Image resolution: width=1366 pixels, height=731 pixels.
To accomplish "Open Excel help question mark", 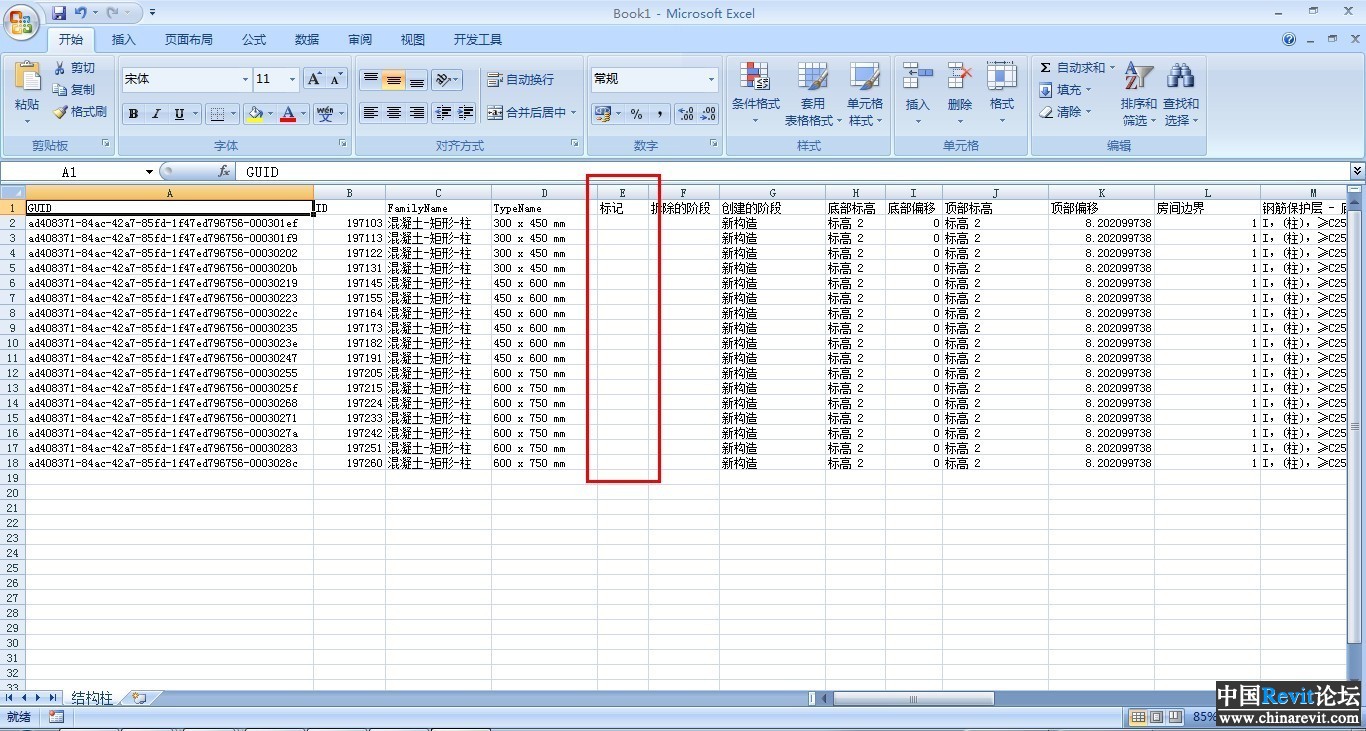I will tap(1289, 40).
